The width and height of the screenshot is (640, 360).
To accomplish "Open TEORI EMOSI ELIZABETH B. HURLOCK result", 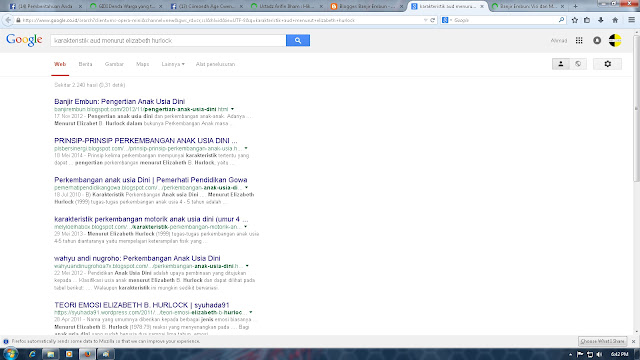I will point(142,305).
